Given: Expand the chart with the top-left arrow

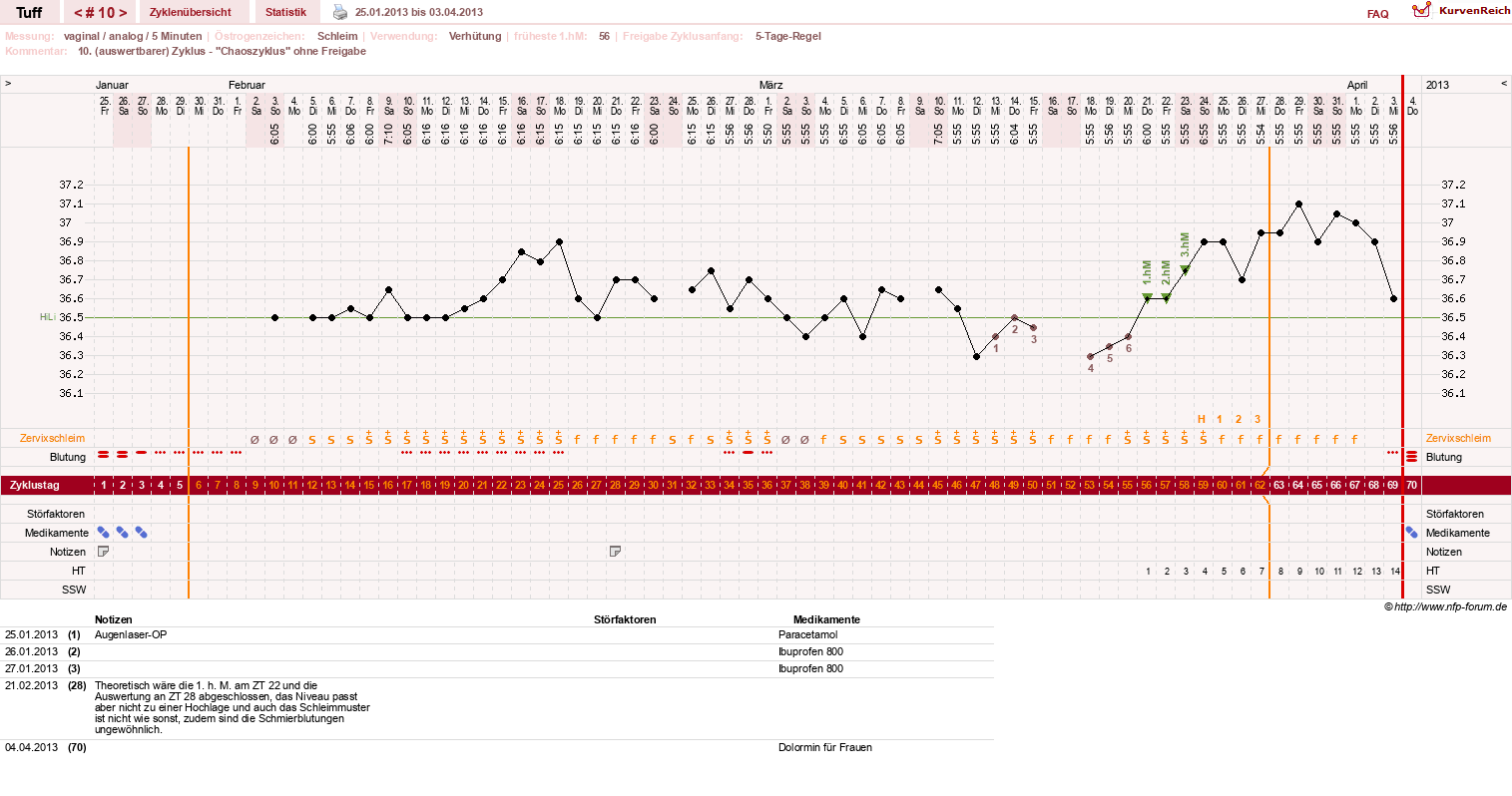Looking at the screenshot, I should pyautogui.click(x=8, y=84).
